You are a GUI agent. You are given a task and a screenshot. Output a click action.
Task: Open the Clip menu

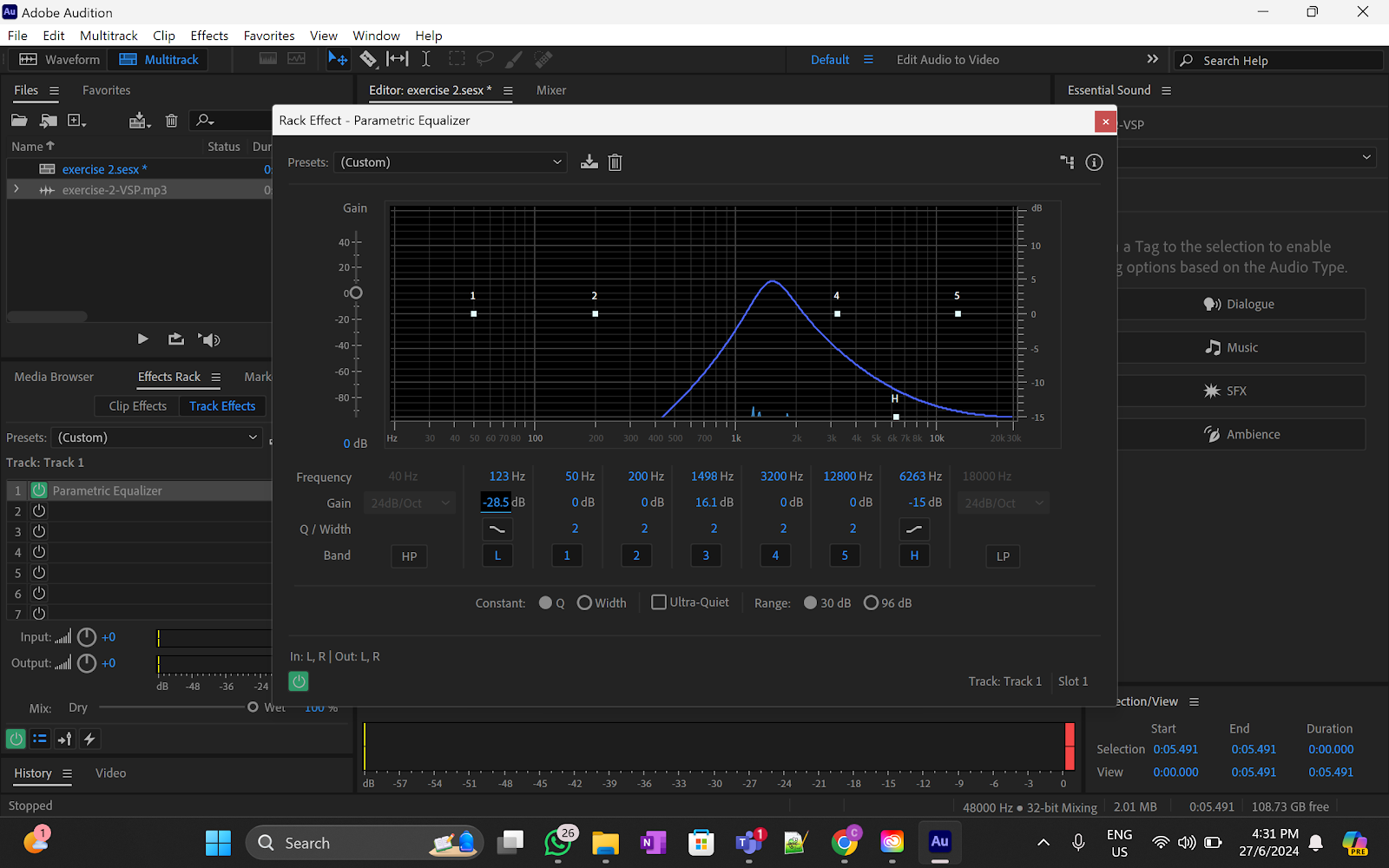(164, 36)
